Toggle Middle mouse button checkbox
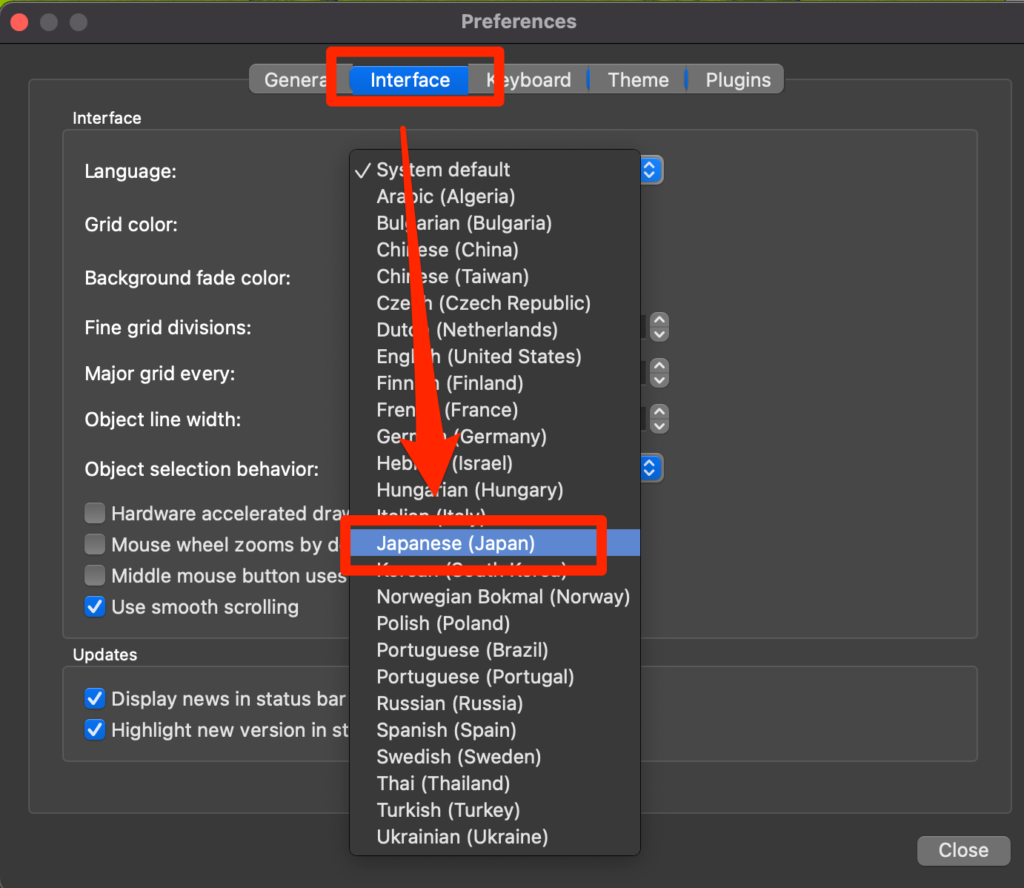The height and width of the screenshot is (888, 1024). point(95,576)
